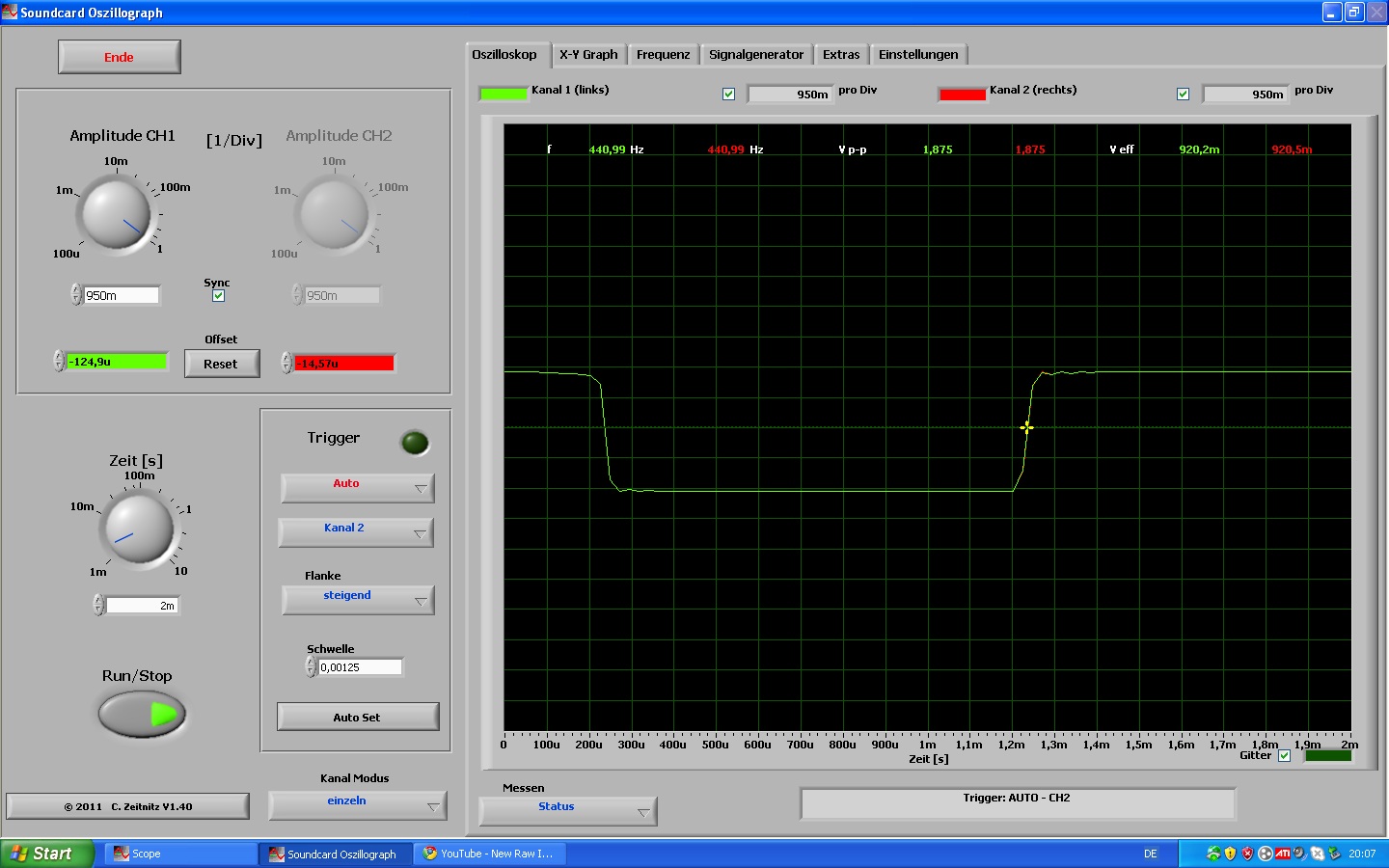Screen dimensions: 1389x868
Task: Open the Kanal Modus einzeln dropdown
Action: pyautogui.click(x=358, y=805)
